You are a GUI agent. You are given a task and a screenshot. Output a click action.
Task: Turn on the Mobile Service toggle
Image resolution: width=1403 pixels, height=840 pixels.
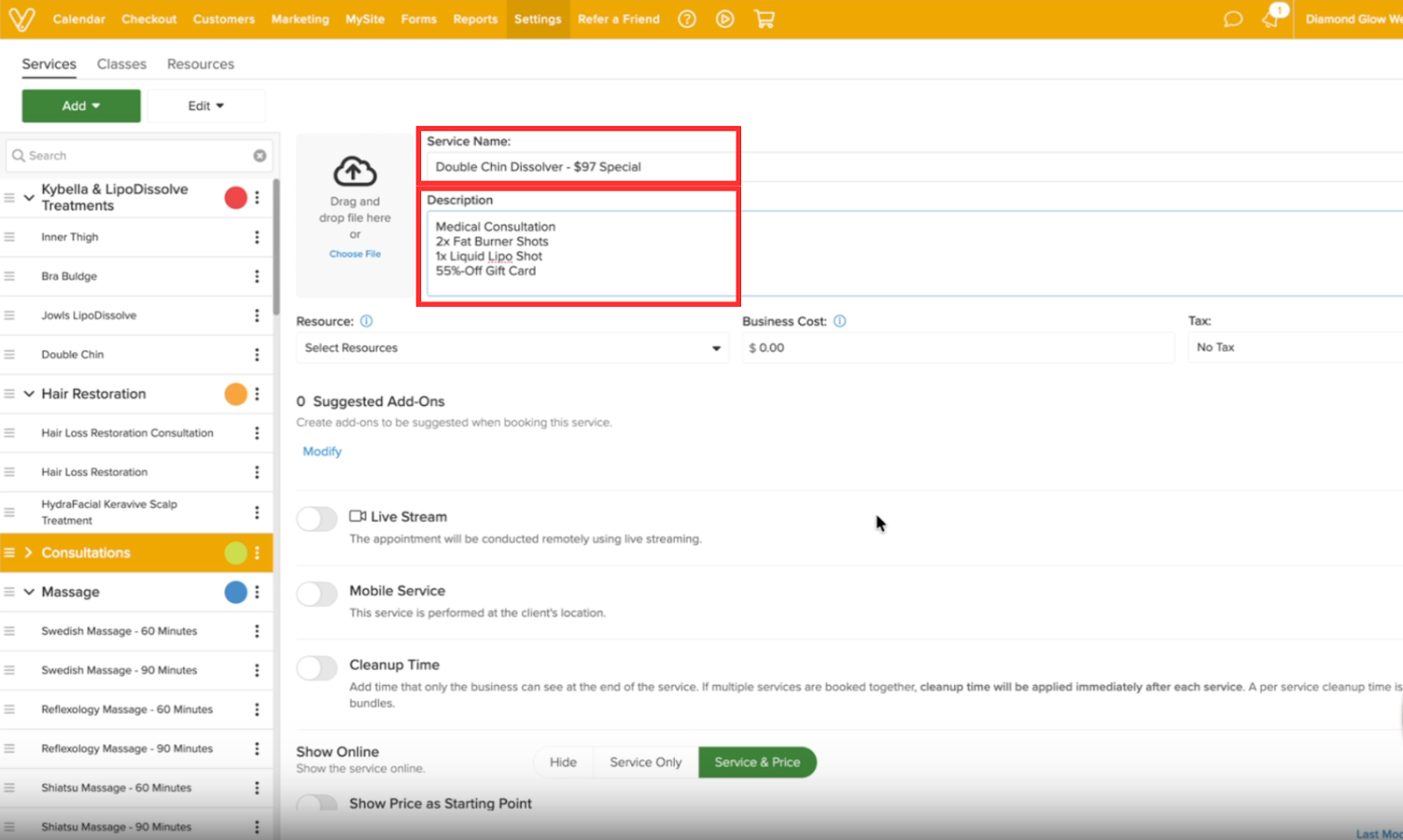[x=317, y=594]
